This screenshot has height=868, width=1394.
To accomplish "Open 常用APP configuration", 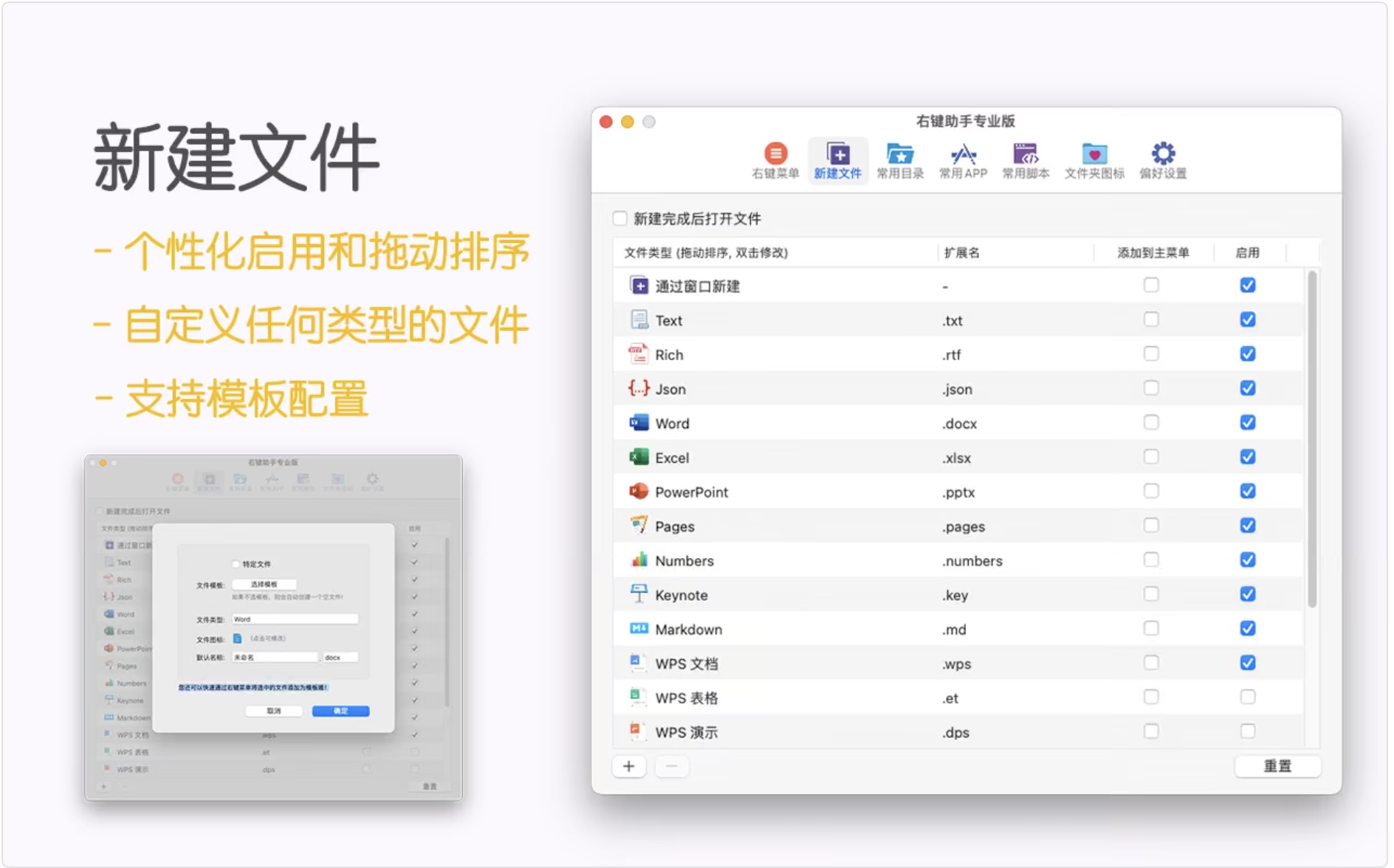I will (x=962, y=159).
